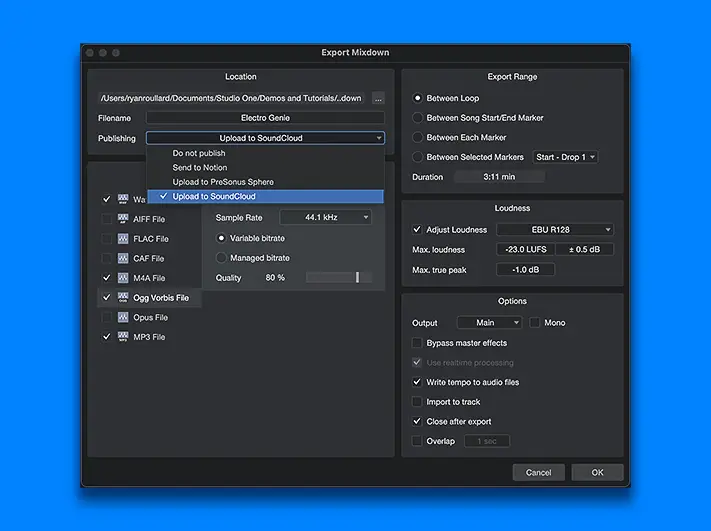Image resolution: width=711 pixels, height=531 pixels.
Task: Enable the CAF File checkbox
Action: 107,258
